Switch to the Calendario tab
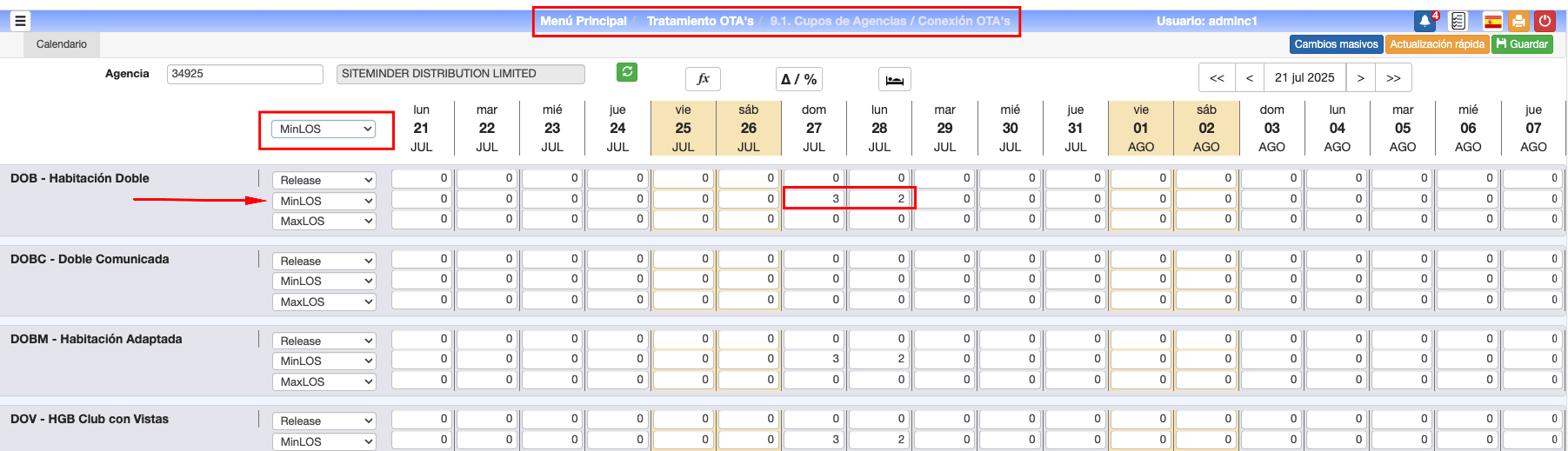Viewport: 1568px width, 451px height. point(61,44)
